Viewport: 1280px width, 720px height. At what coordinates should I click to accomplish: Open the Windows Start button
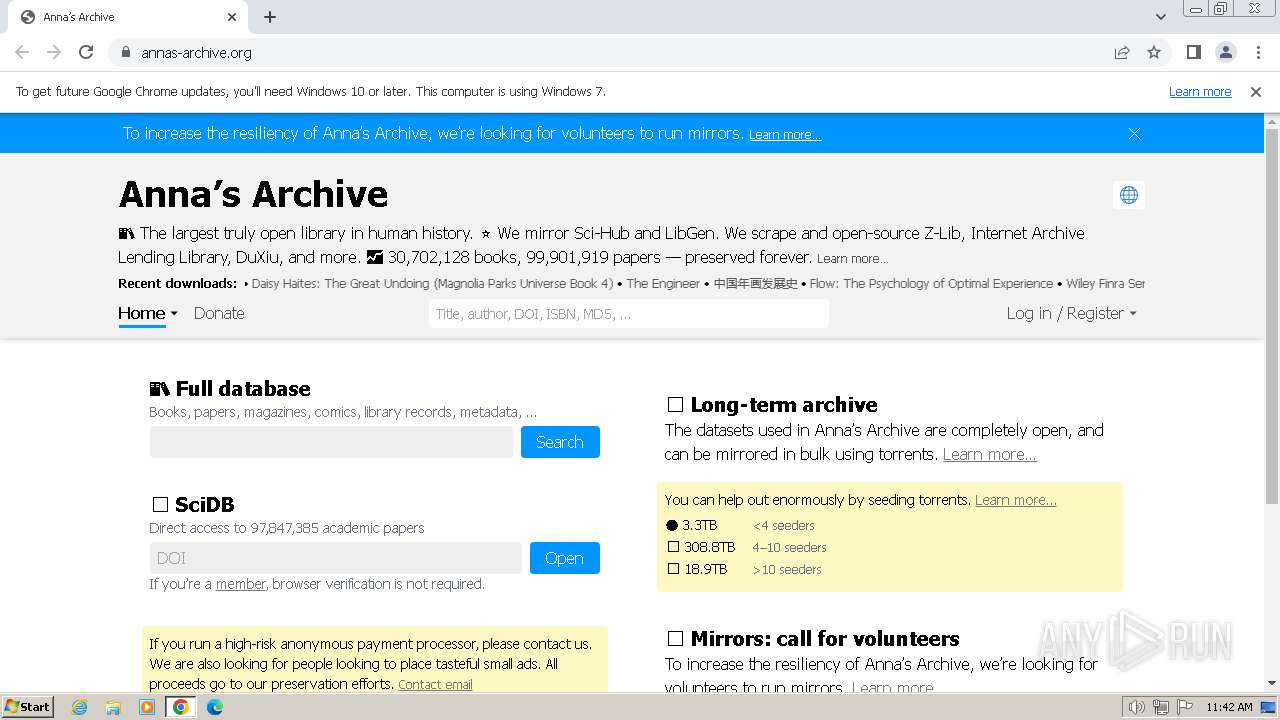coord(27,706)
